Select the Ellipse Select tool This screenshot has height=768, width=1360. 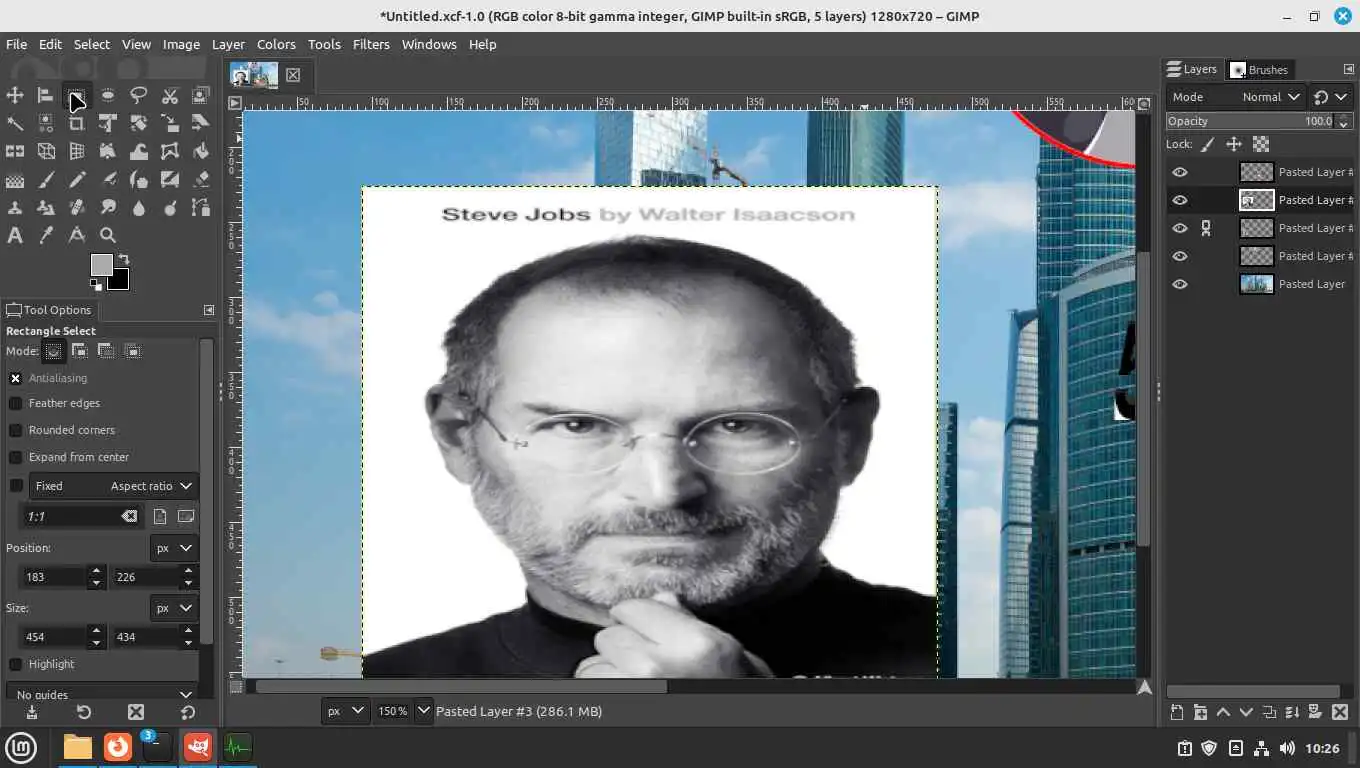click(x=108, y=95)
